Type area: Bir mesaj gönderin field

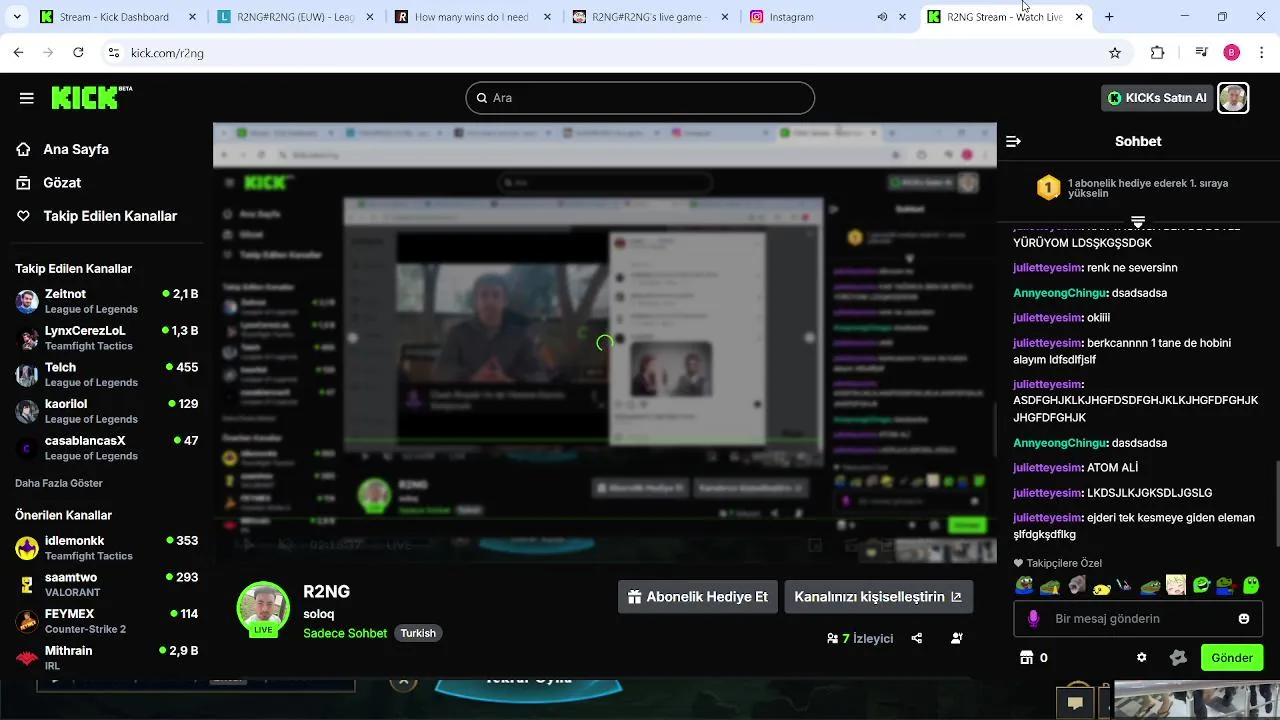(x=1139, y=619)
